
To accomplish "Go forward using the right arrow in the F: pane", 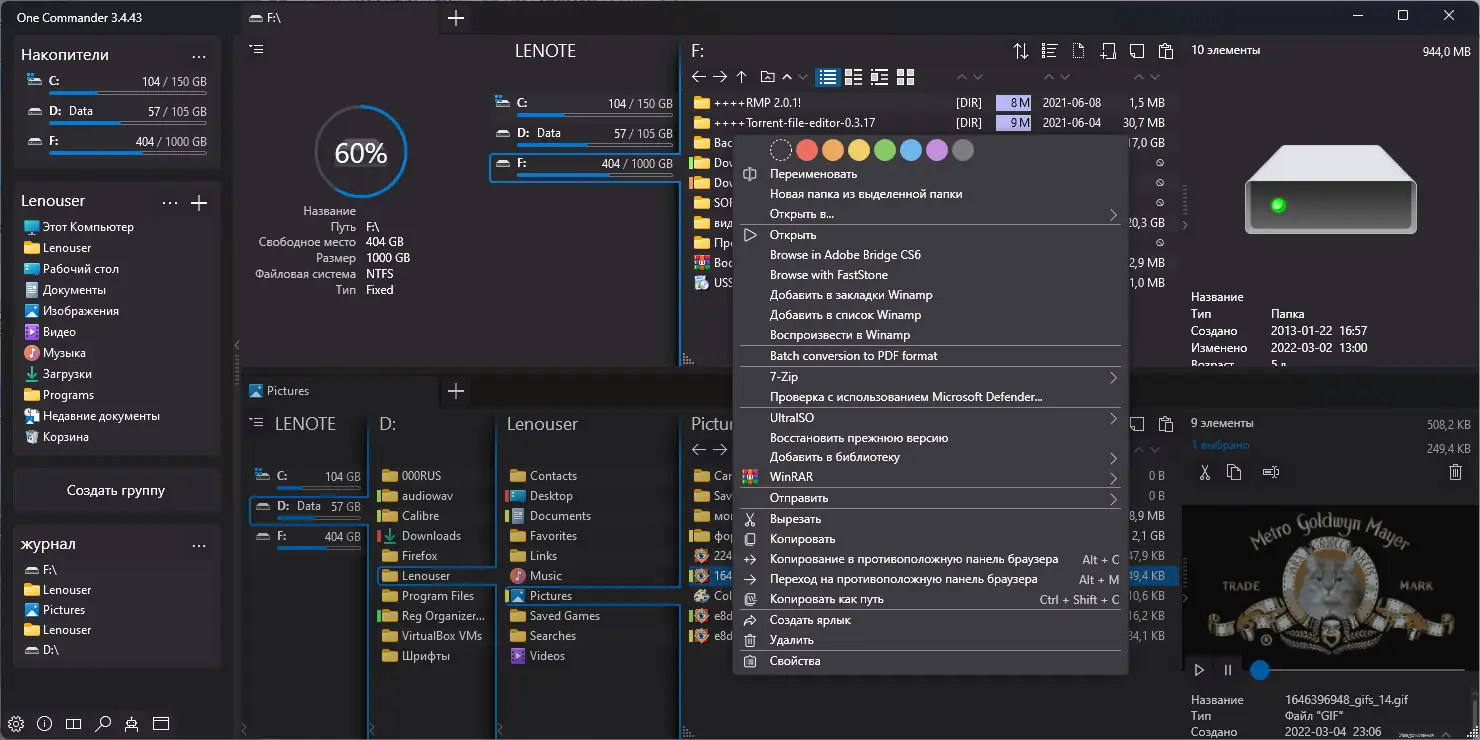I will [x=720, y=77].
